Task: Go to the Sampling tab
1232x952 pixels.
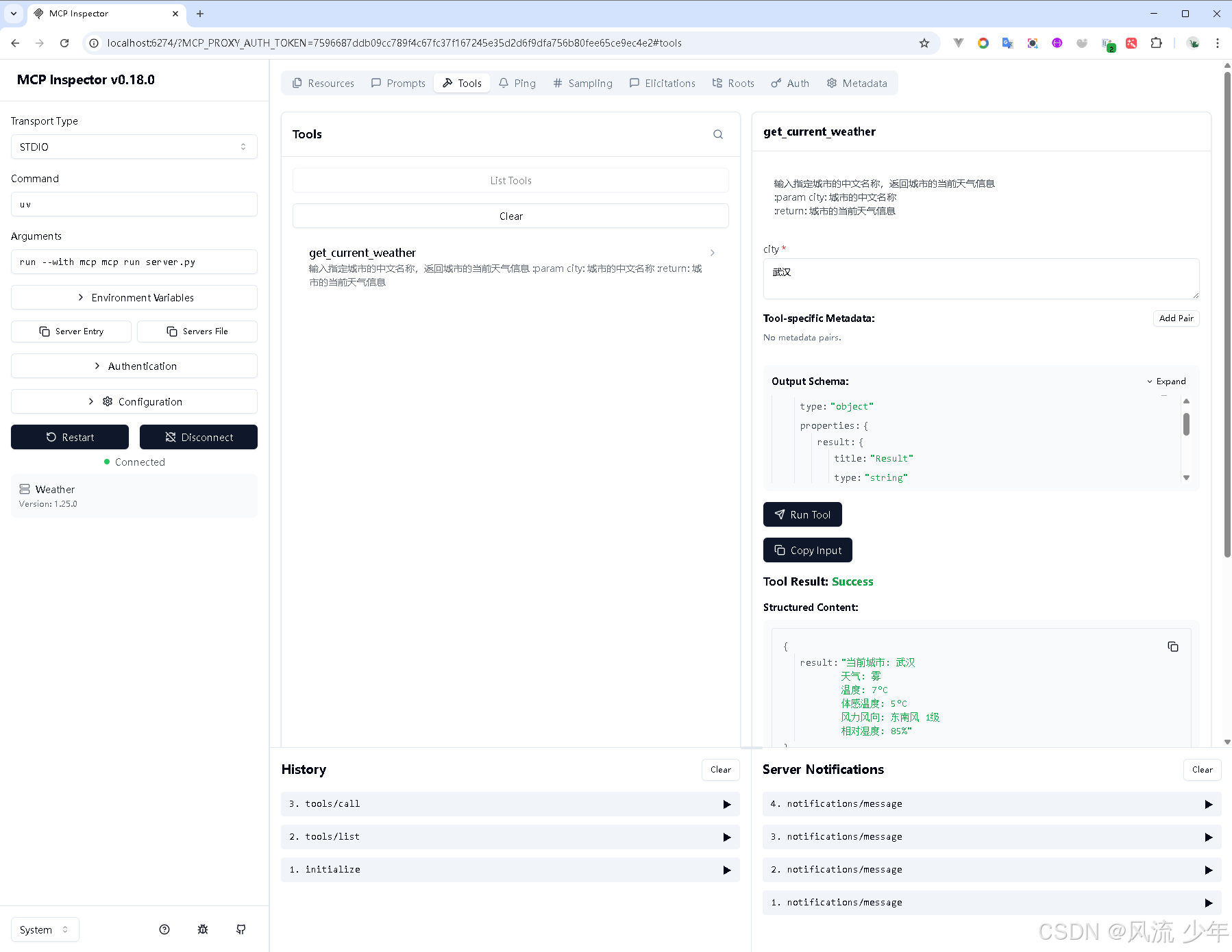Action: pyautogui.click(x=582, y=84)
